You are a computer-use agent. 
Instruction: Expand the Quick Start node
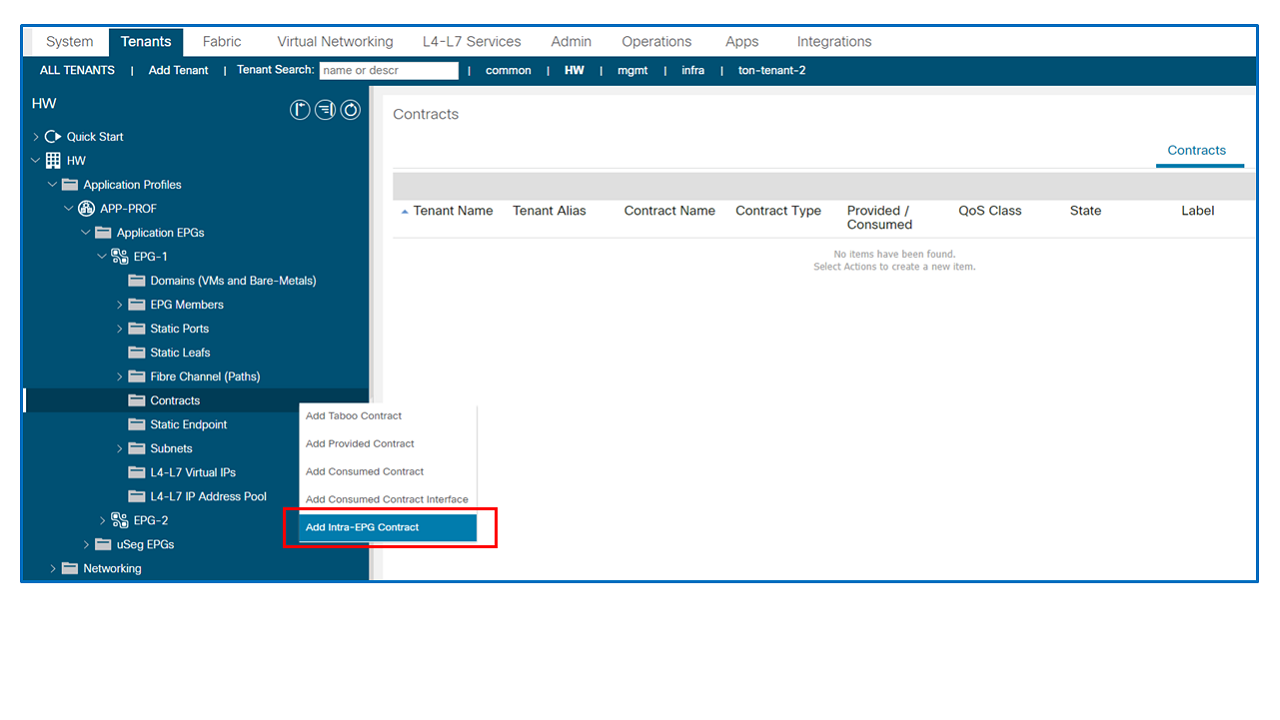(x=36, y=137)
